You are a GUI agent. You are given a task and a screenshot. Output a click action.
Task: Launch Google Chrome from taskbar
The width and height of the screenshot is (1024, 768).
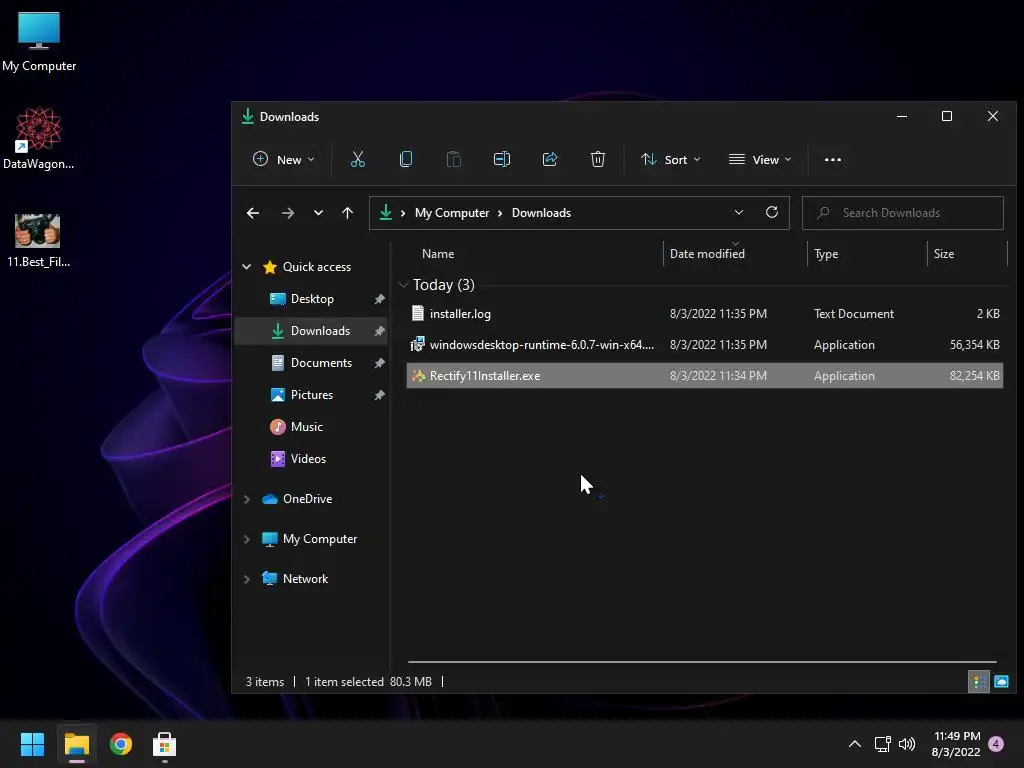pyautogui.click(x=121, y=744)
